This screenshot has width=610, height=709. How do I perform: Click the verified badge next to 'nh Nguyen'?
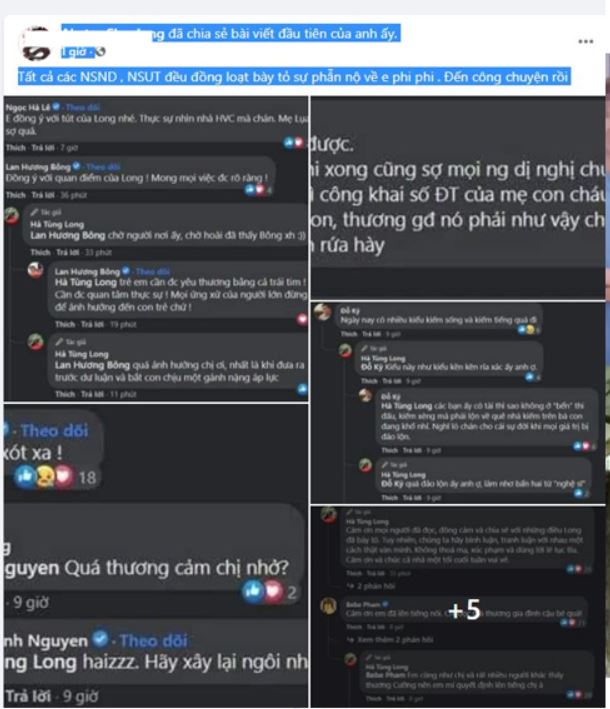[x=100, y=639]
